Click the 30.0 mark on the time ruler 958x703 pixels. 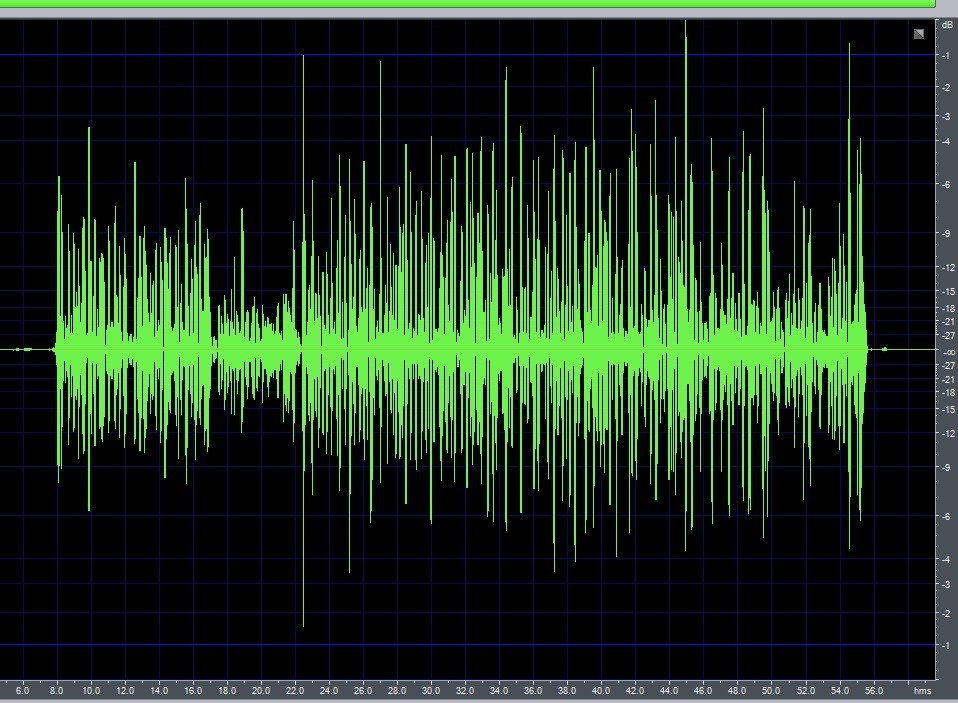(x=431, y=691)
